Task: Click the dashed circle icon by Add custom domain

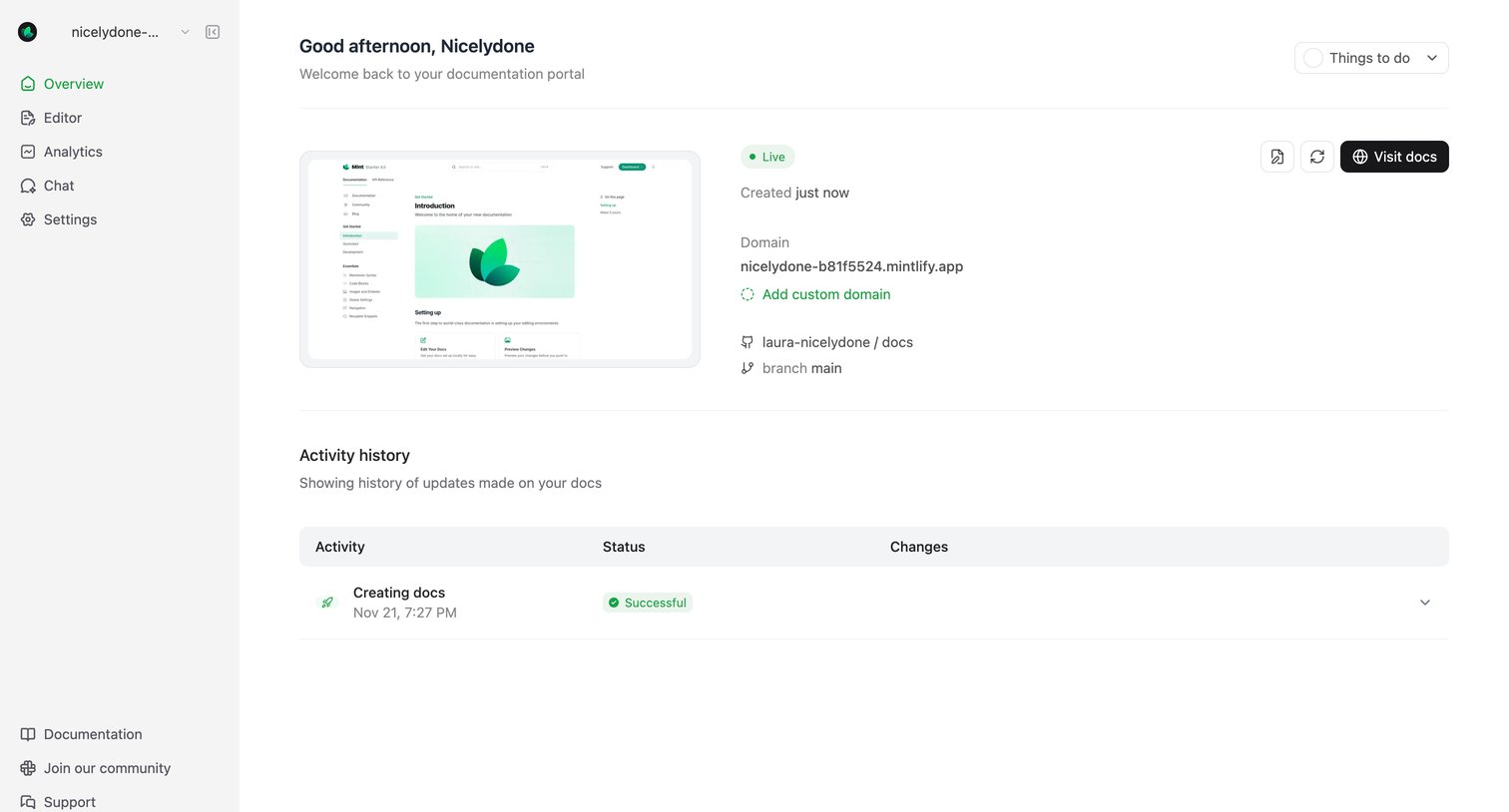Action: (748, 294)
